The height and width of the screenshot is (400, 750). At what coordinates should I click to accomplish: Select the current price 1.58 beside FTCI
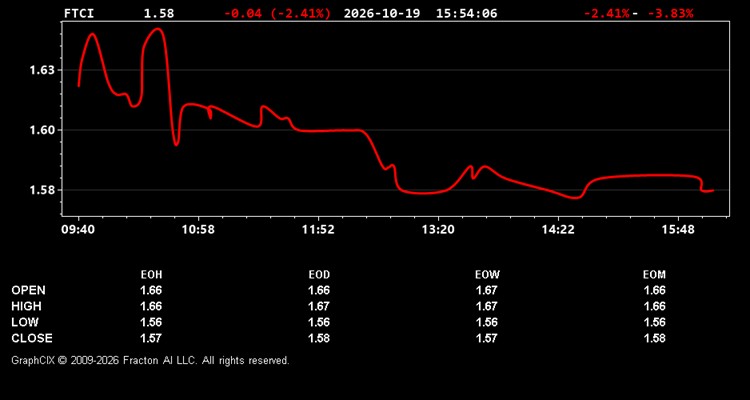(x=159, y=13)
